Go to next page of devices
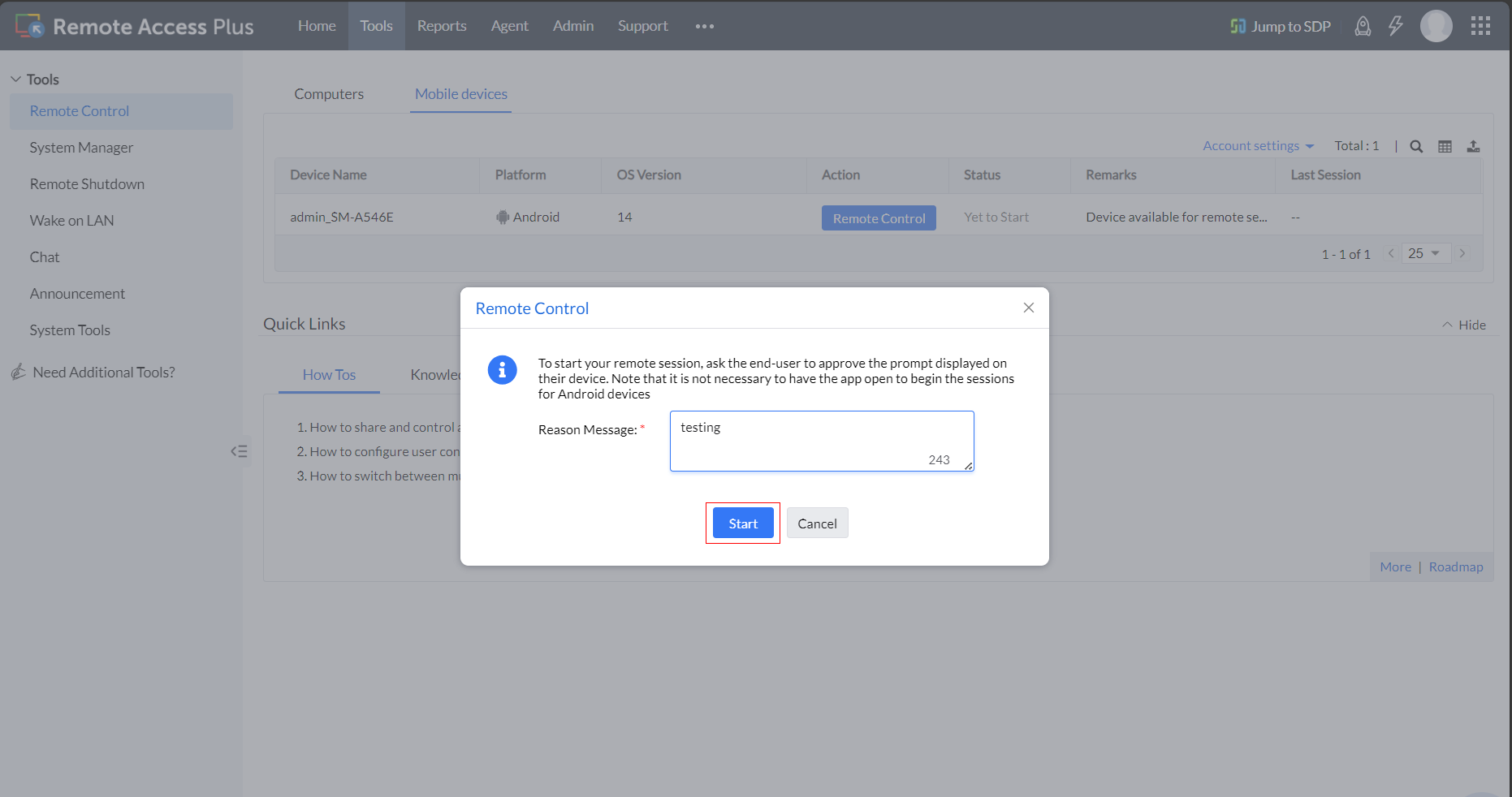The width and height of the screenshot is (1512, 797). coord(1462,253)
